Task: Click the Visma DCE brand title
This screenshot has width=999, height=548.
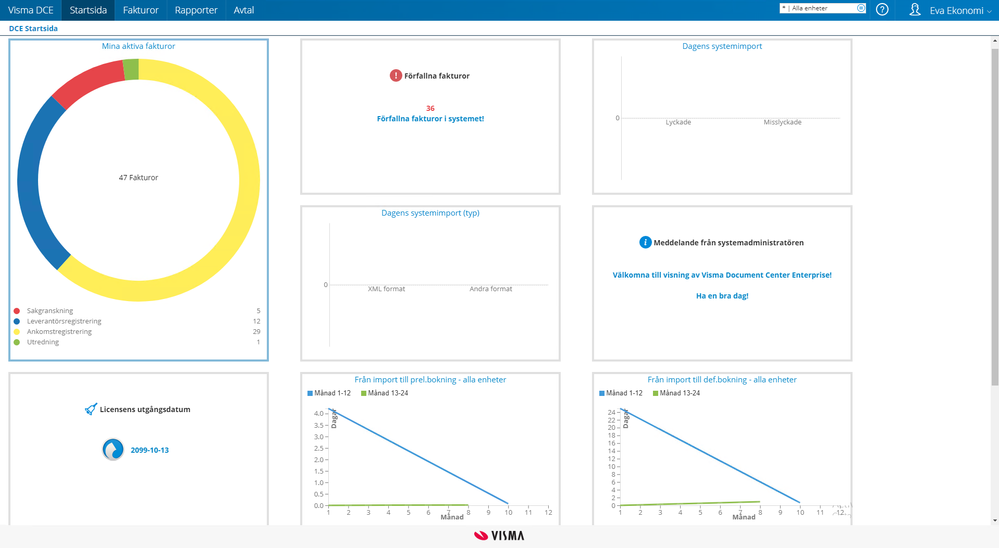Action: coord(31,10)
